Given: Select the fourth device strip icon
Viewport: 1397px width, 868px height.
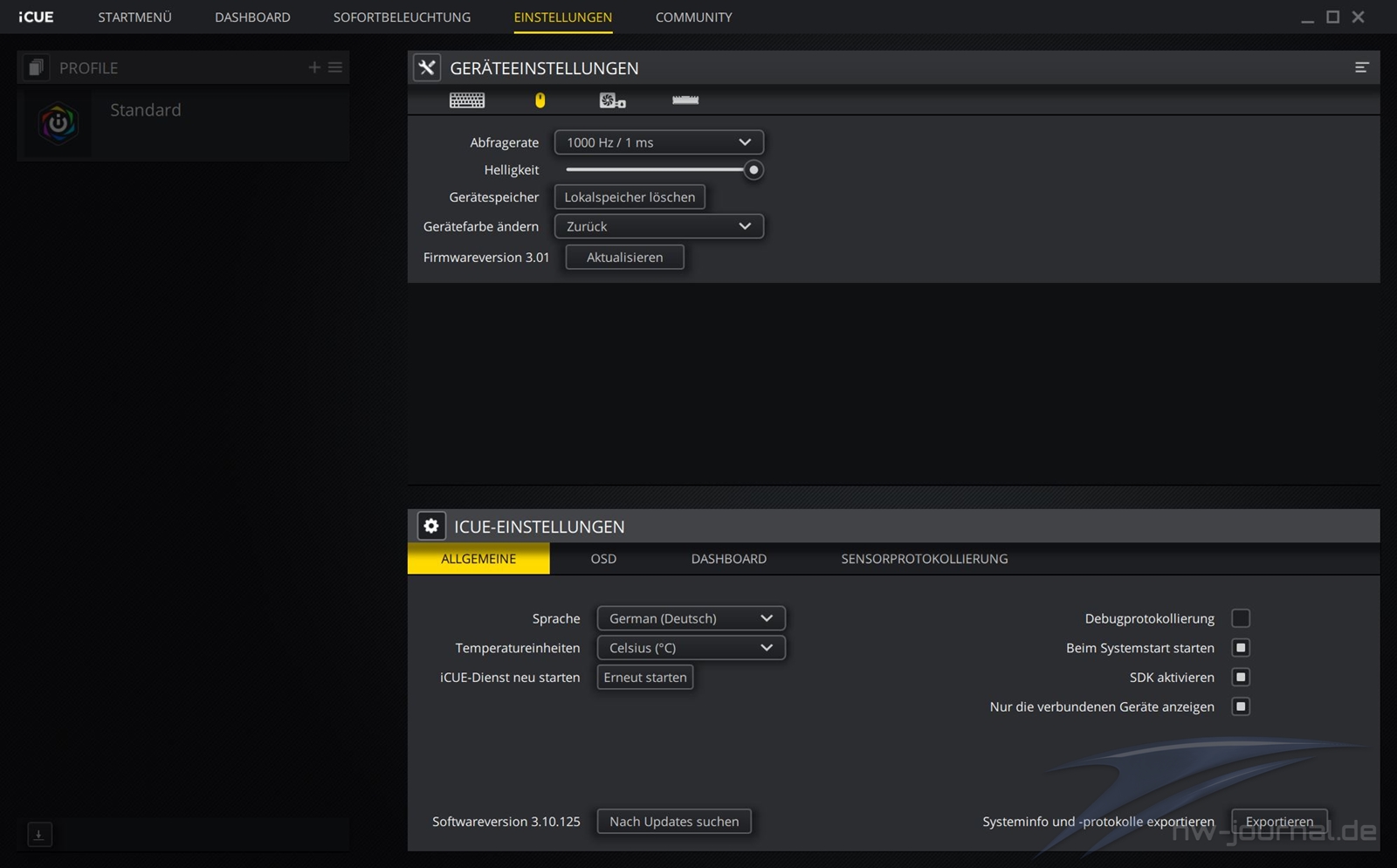Looking at the screenshot, I should 685,100.
